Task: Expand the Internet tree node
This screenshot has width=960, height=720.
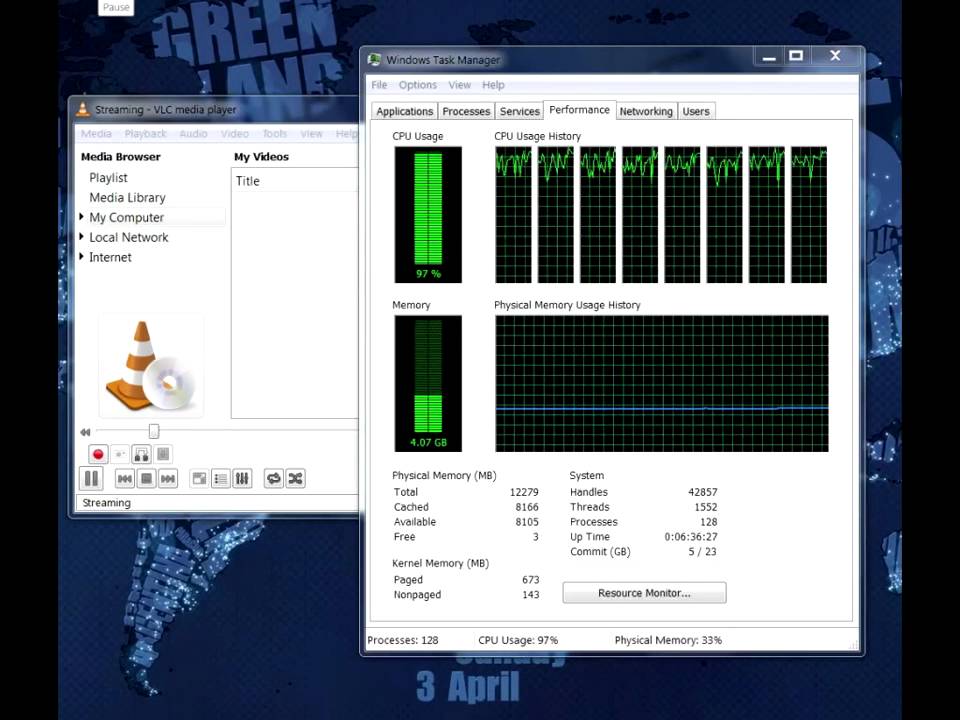Action: pyautogui.click(x=81, y=257)
